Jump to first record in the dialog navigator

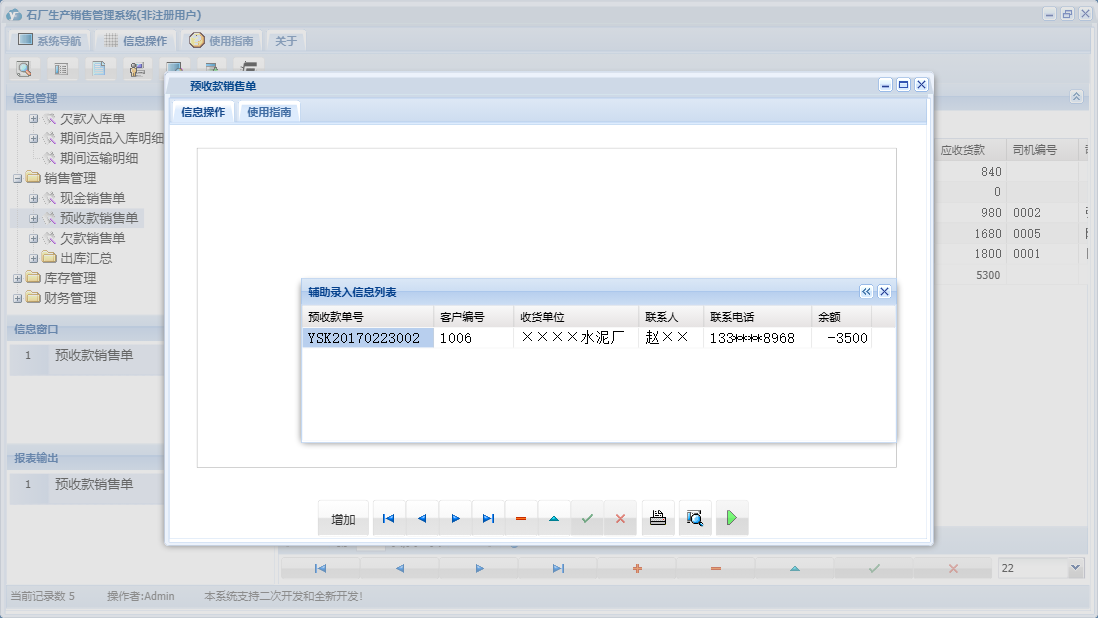tap(389, 518)
